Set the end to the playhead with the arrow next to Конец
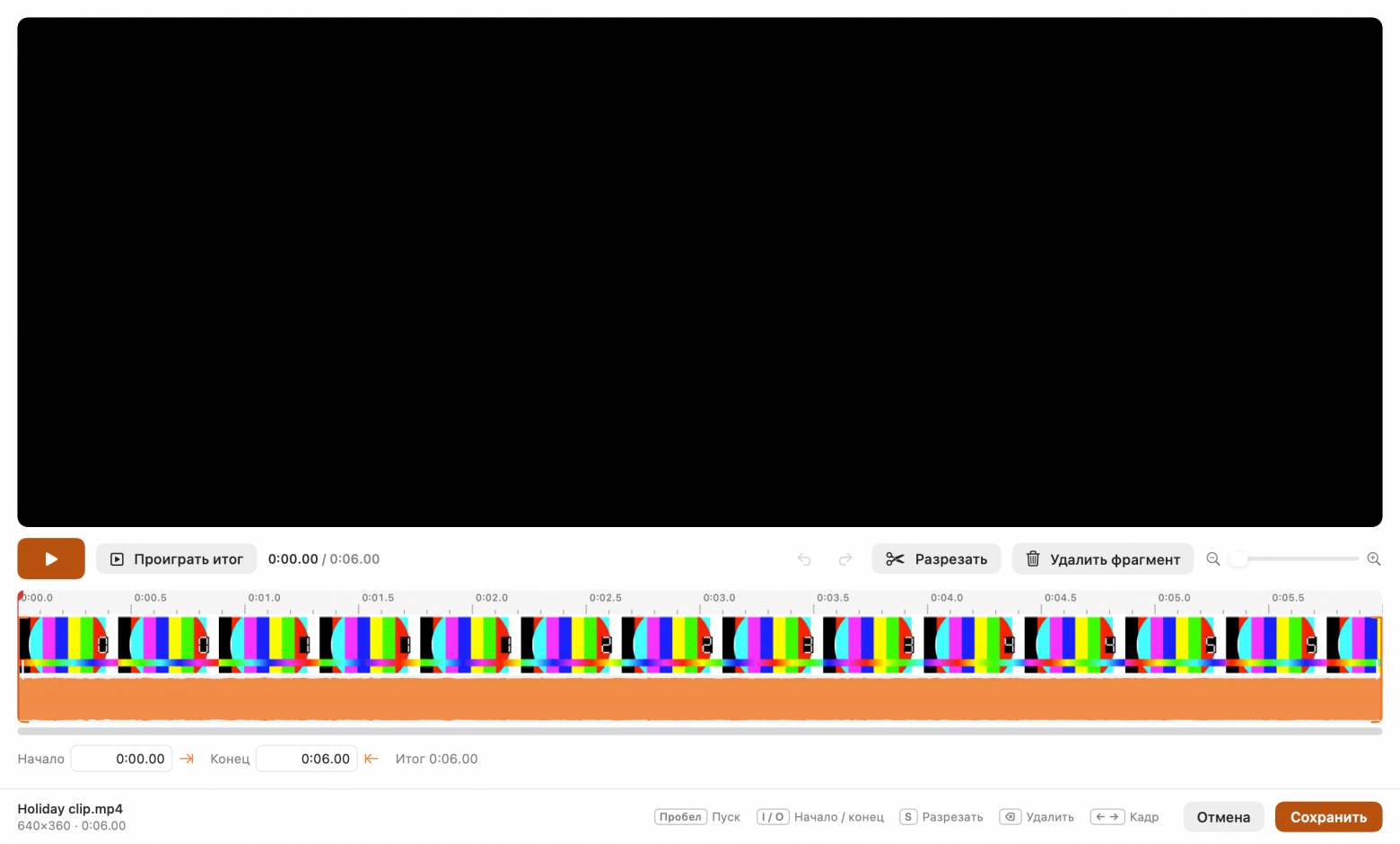1400x844 pixels. coord(372,759)
